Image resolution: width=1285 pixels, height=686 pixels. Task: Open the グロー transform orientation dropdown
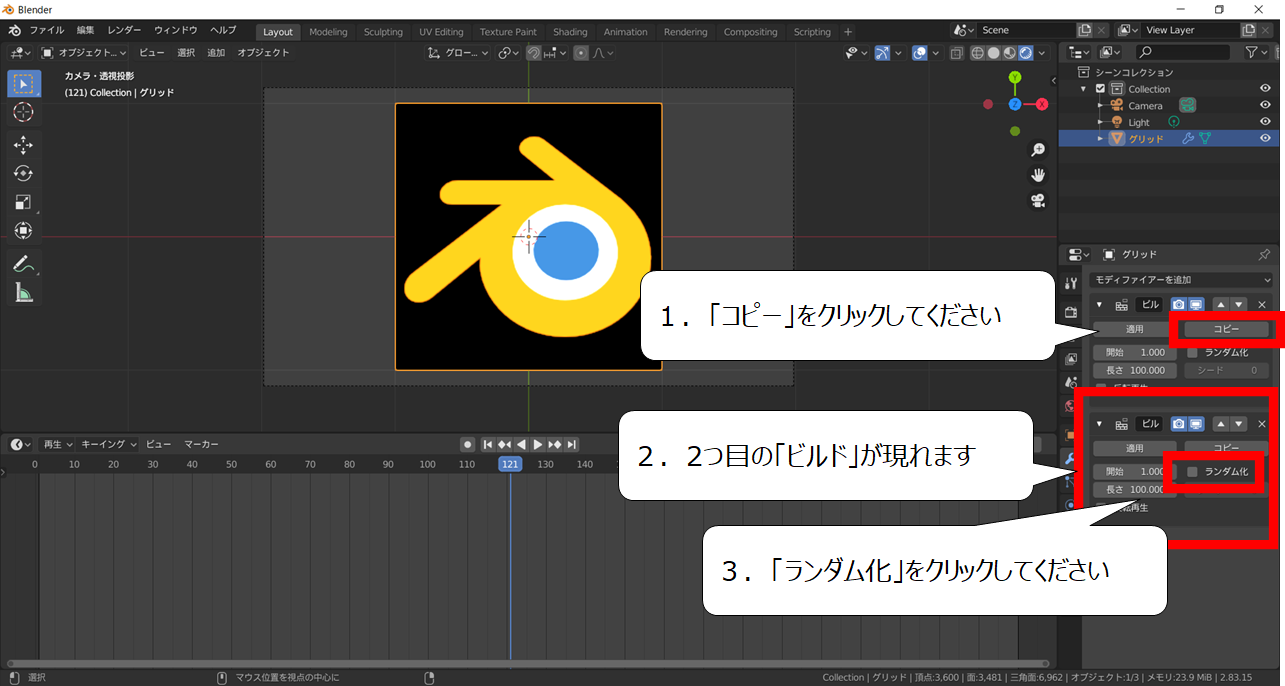[x=459, y=53]
